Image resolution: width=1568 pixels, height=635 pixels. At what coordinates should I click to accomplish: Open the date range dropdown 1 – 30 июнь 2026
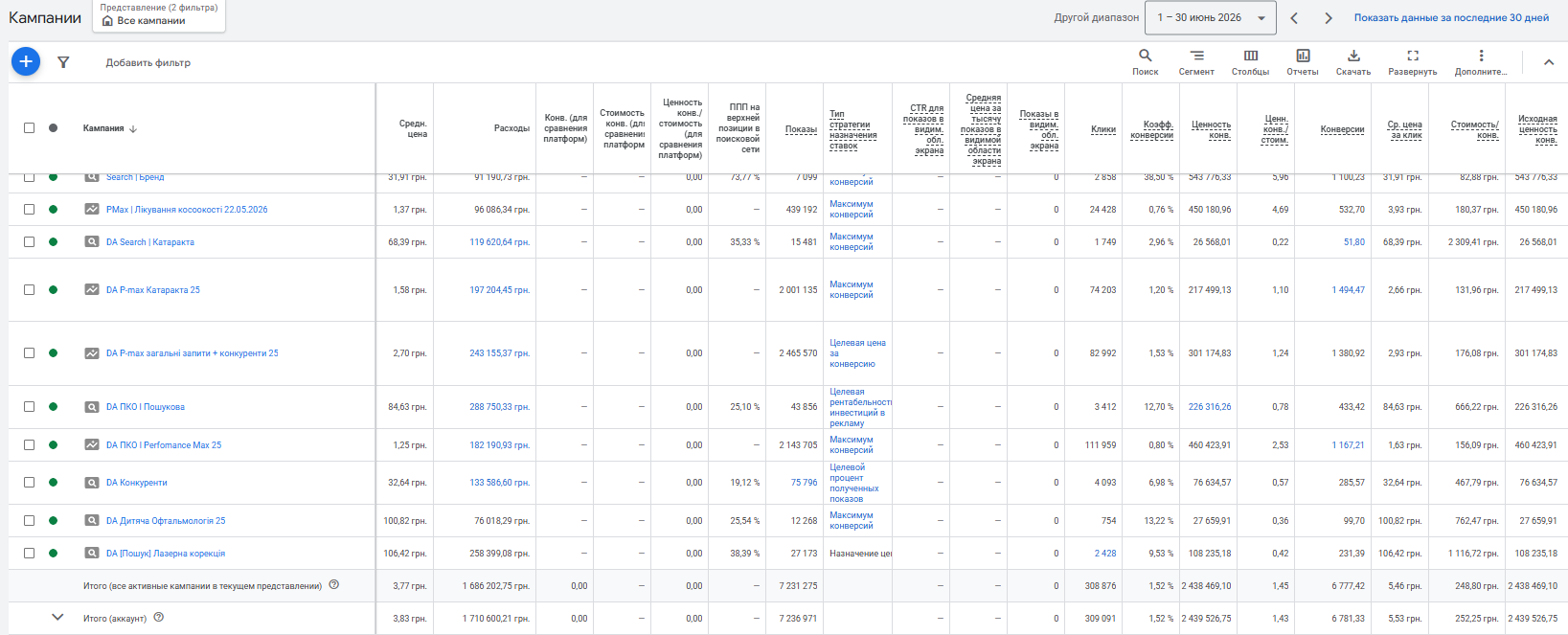point(1212,17)
